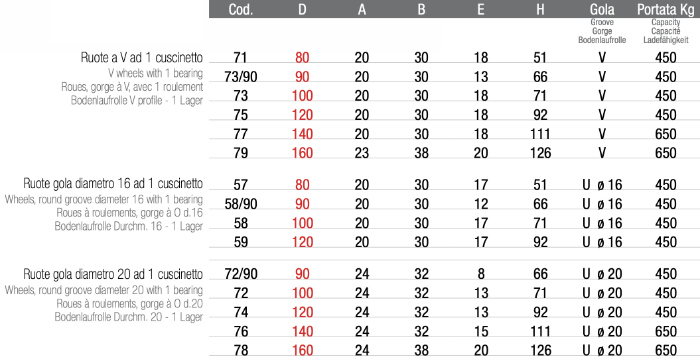Click code 58/90 in the groove 16 section
Screen dimensions: 700x361
(241, 204)
